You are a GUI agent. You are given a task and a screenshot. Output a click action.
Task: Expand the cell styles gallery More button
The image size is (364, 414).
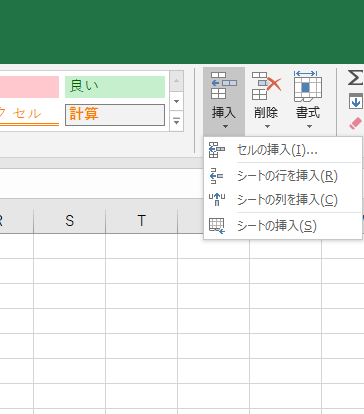tap(176, 121)
